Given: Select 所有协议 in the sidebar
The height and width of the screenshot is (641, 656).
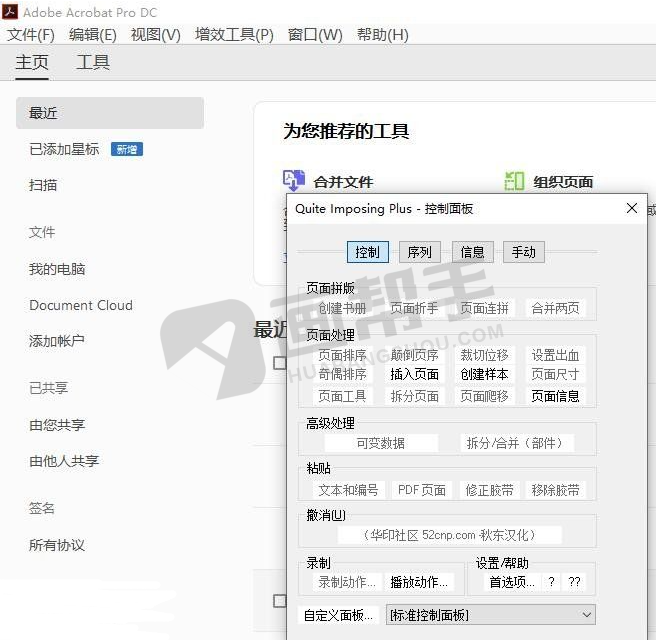Looking at the screenshot, I should pos(57,545).
